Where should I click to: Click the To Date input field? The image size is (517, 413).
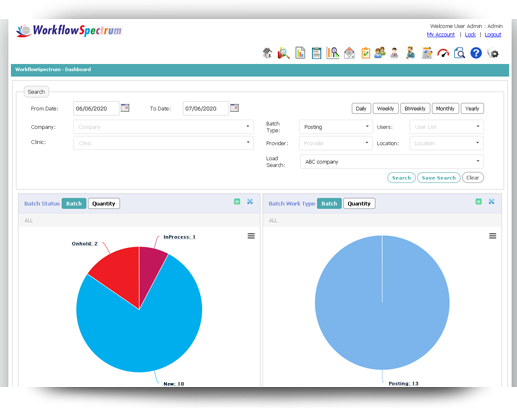click(206, 109)
